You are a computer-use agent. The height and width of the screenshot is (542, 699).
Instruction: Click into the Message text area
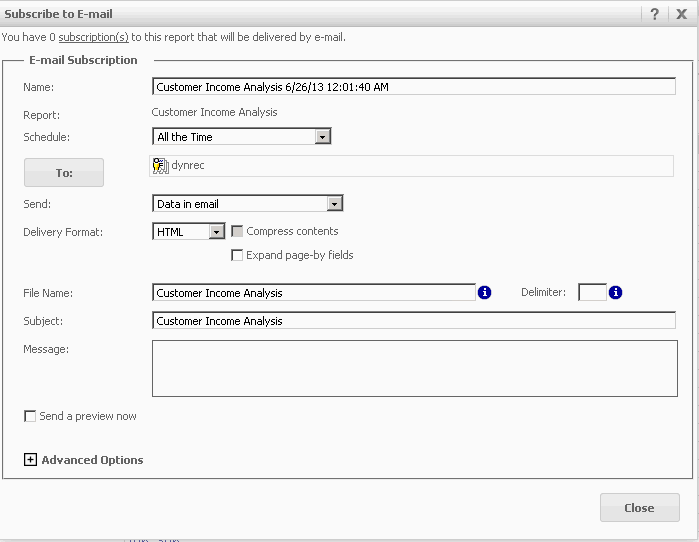(x=415, y=368)
